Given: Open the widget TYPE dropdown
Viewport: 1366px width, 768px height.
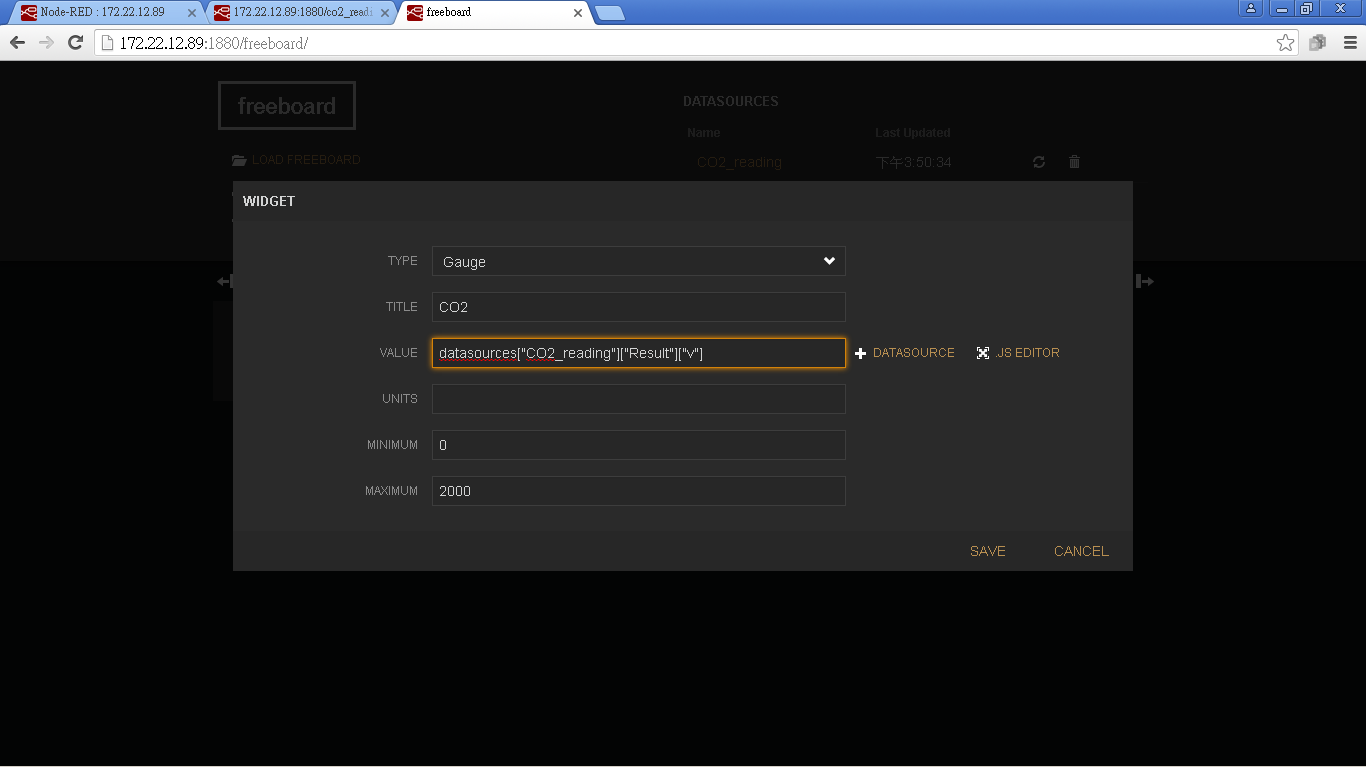Looking at the screenshot, I should 638,261.
